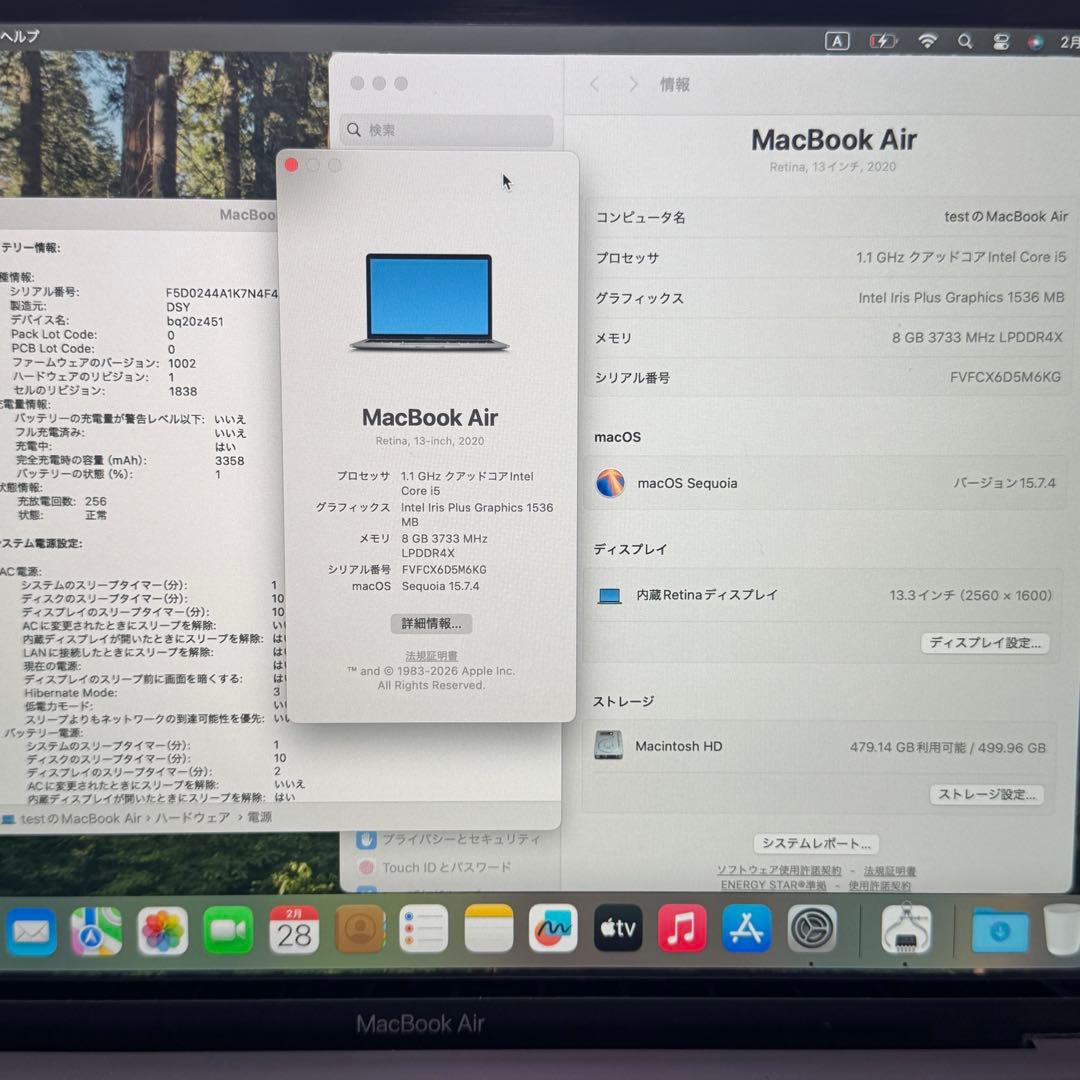Click 充放電回数 256 cycle count row
The height and width of the screenshot is (1080, 1080).
point(62,501)
